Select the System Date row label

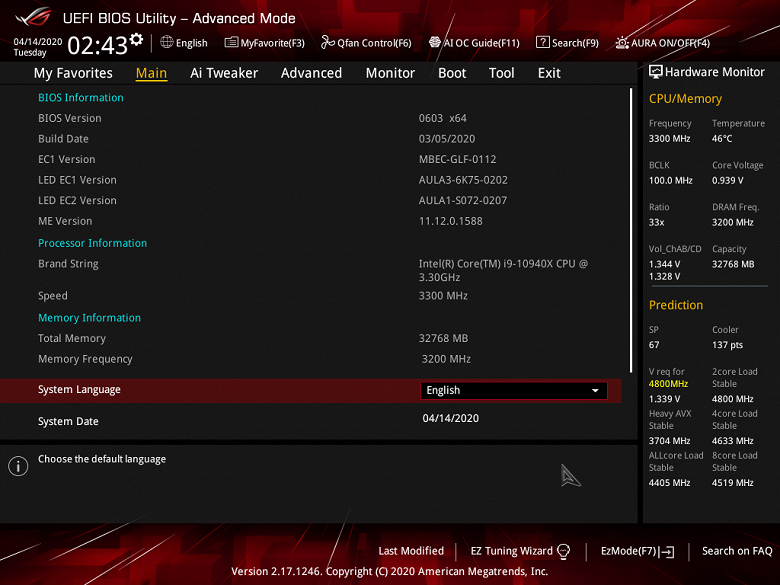(x=68, y=421)
